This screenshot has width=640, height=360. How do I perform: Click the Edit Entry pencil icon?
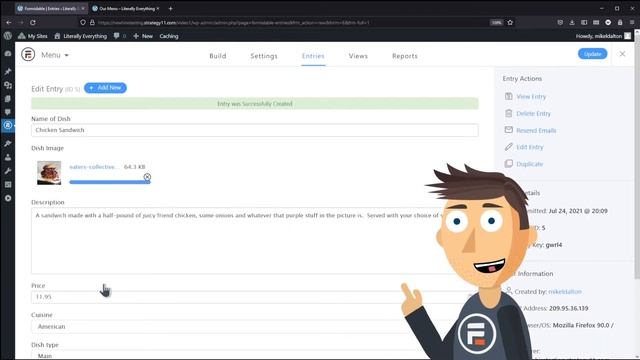(x=508, y=147)
